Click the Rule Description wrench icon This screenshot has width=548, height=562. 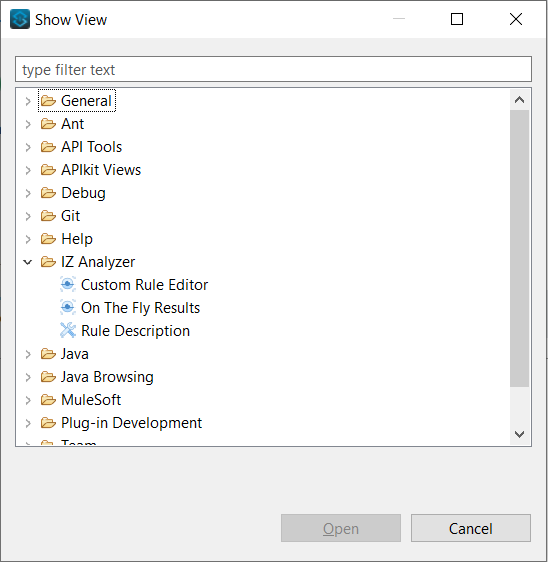point(67,331)
